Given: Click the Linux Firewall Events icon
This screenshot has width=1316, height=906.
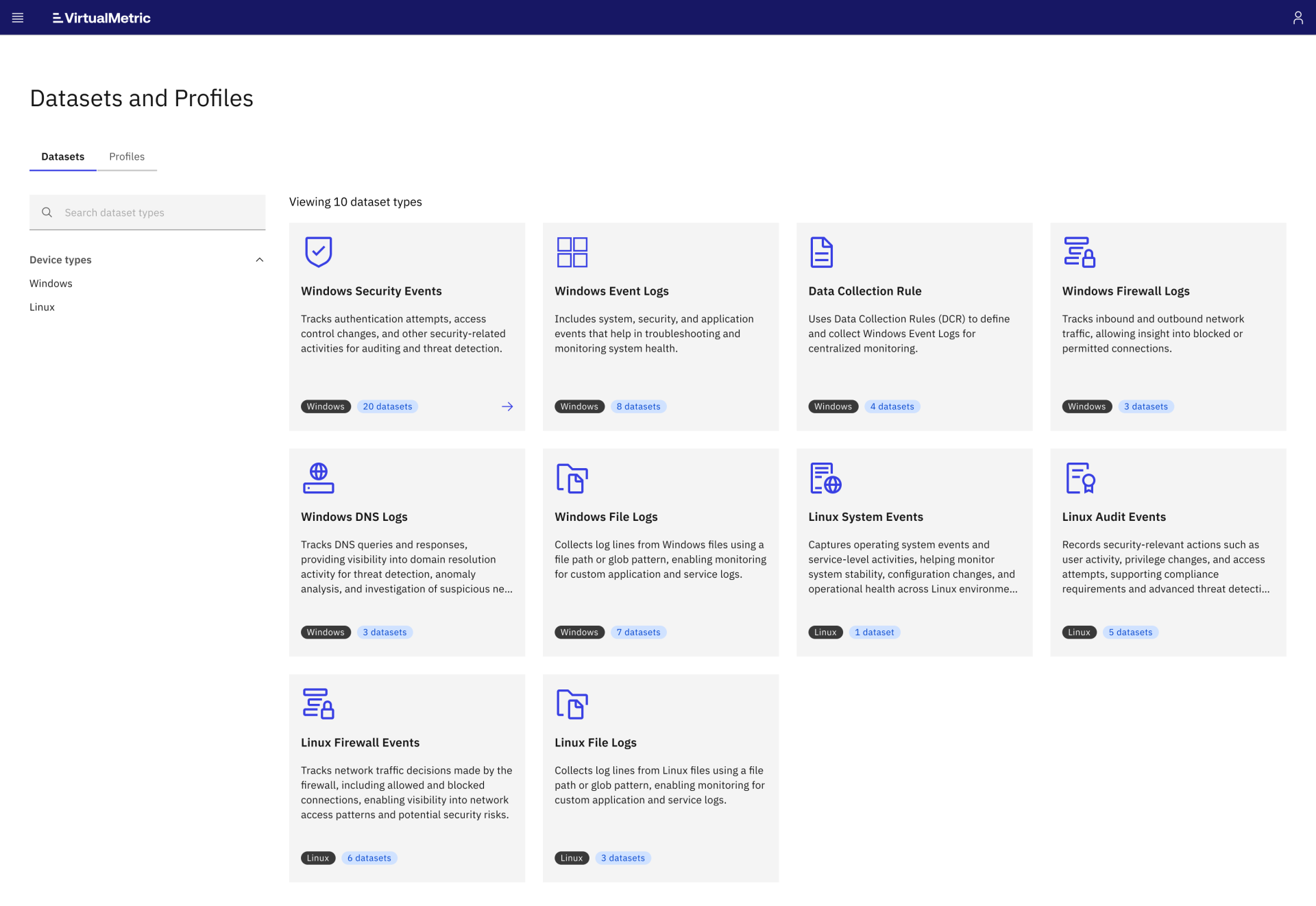Looking at the screenshot, I should pyautogui.click(x=318, y=704).
